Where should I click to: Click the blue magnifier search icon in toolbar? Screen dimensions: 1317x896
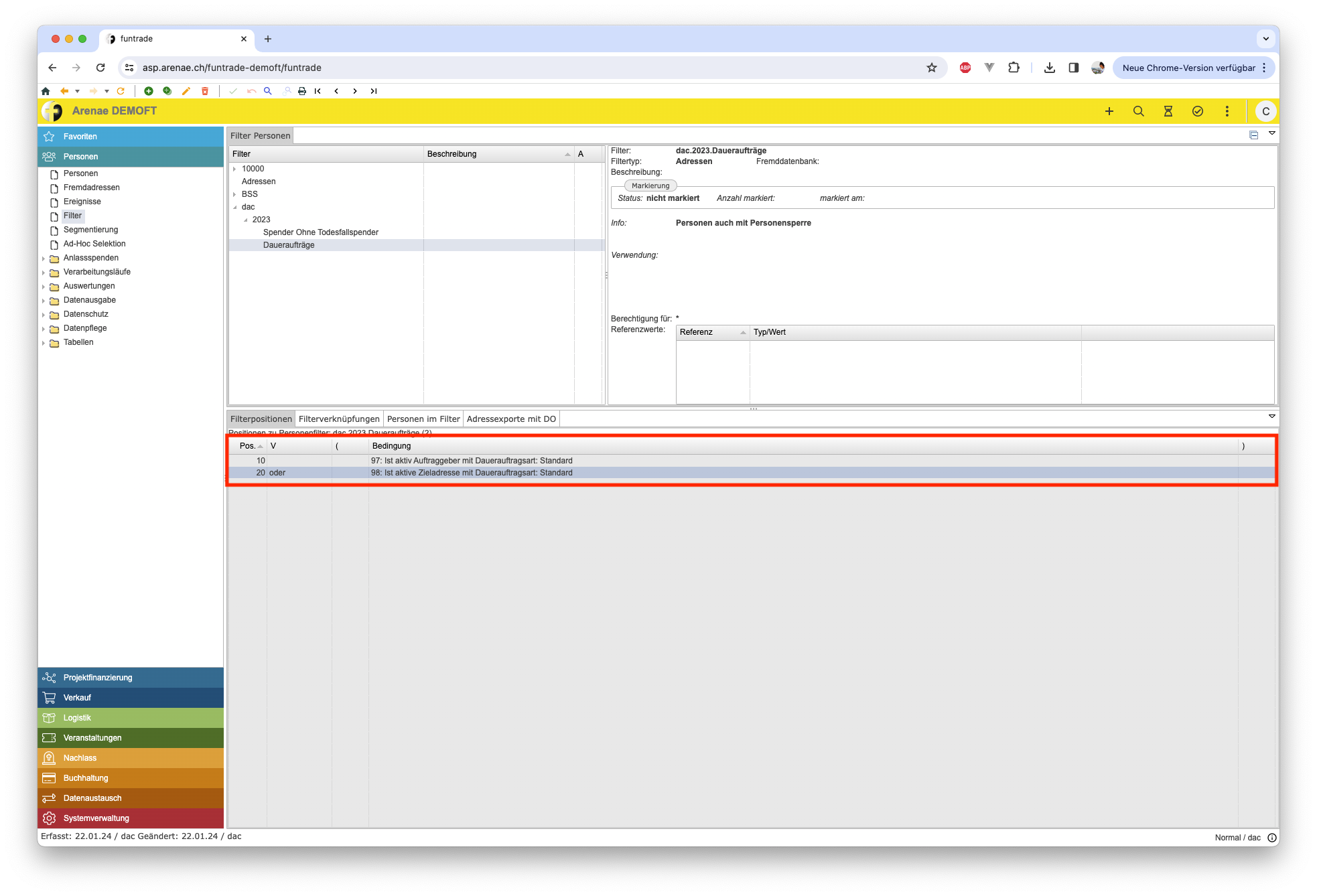267,91
